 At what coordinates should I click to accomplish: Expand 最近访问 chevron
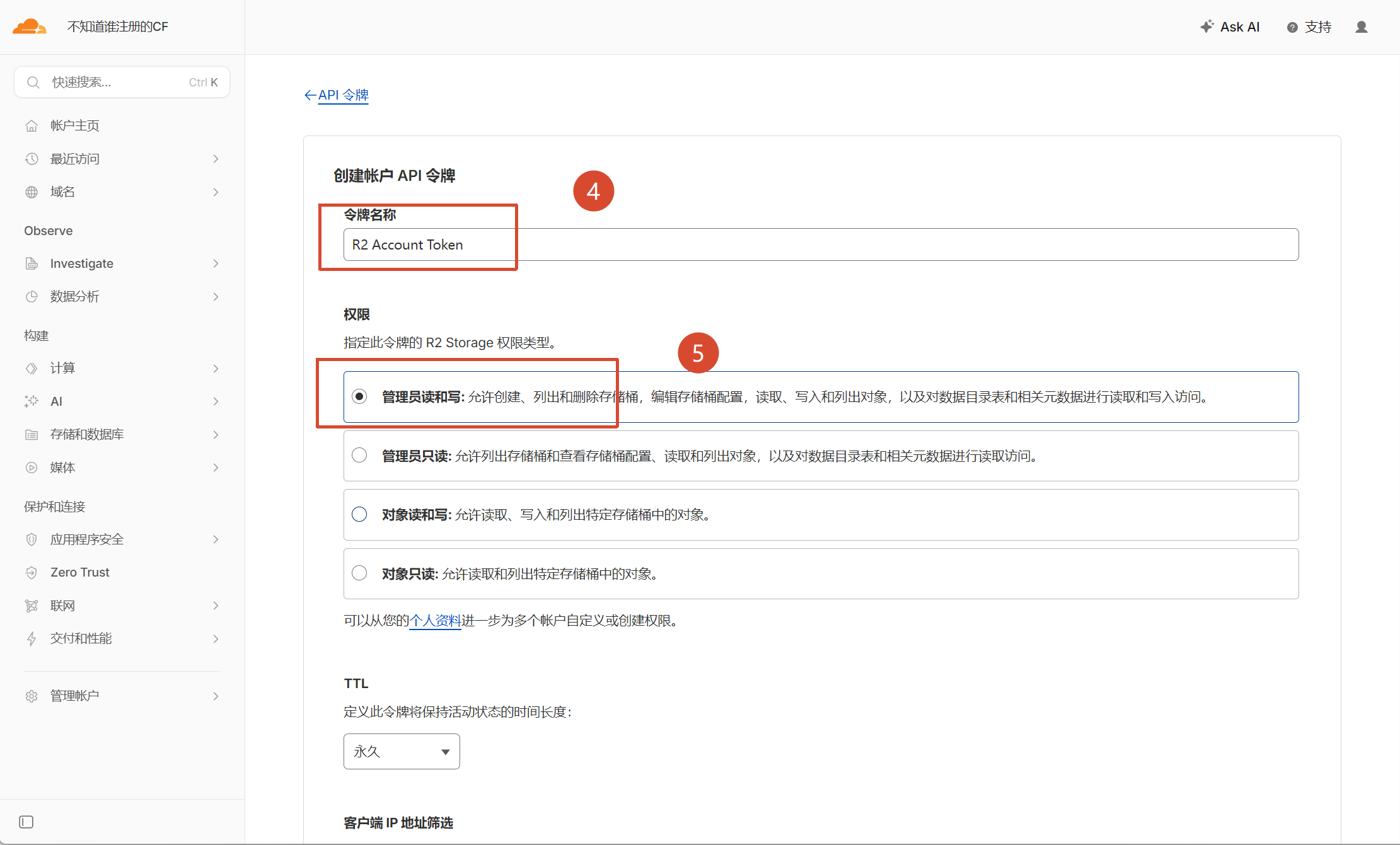coord(216,159)
